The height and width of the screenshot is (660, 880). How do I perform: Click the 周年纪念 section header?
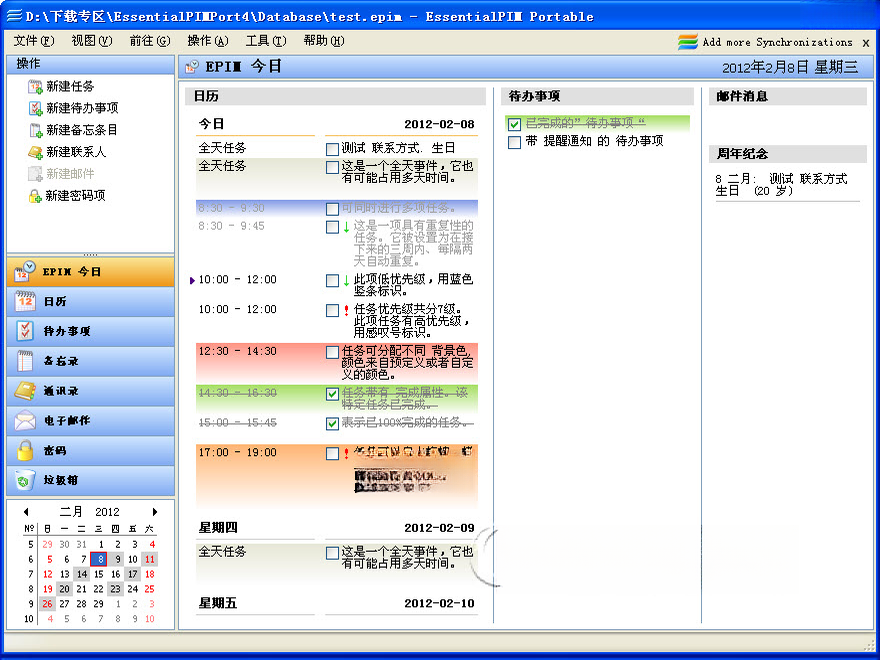click(788, 154)
